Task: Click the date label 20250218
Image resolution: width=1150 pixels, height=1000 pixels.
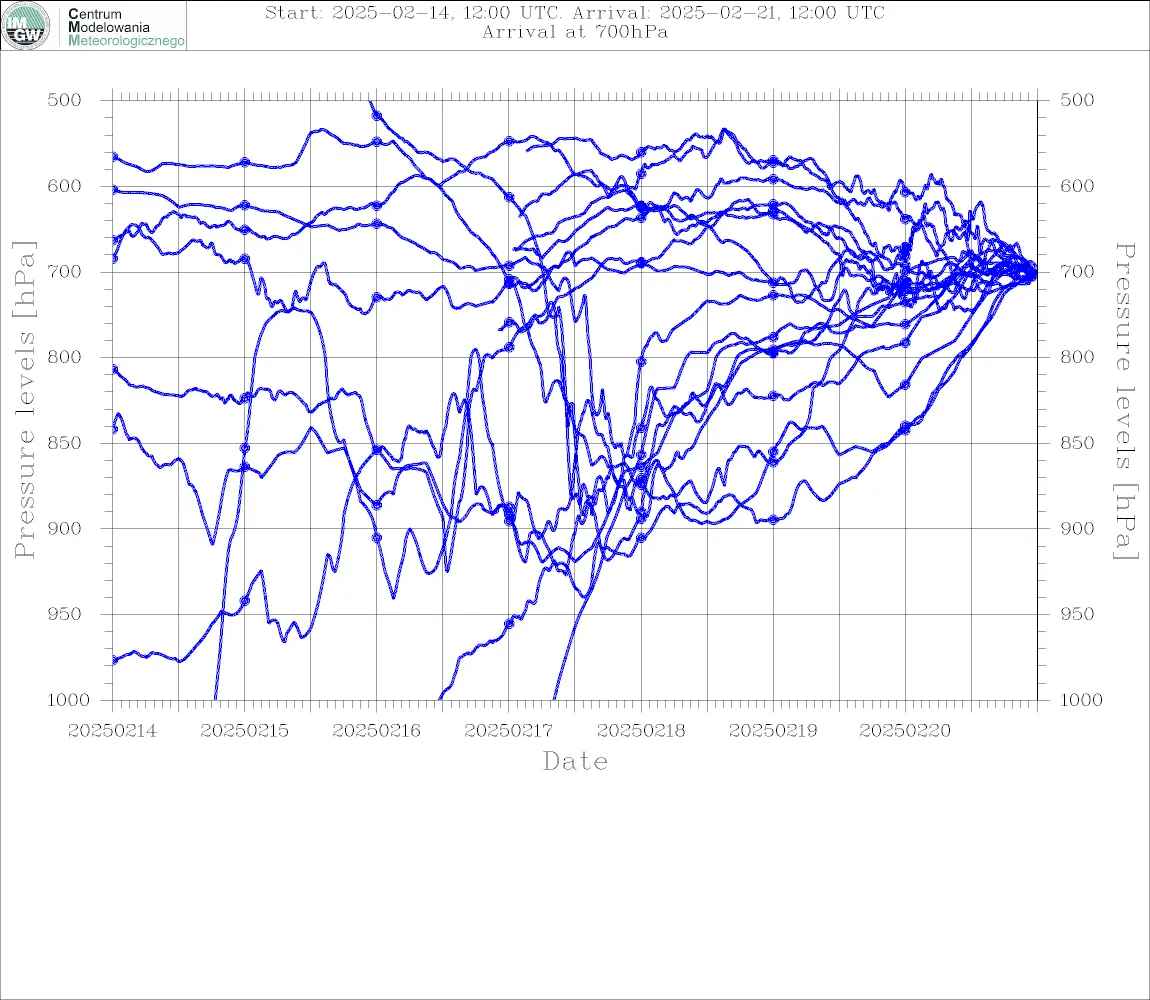Action: coord(641,731)
